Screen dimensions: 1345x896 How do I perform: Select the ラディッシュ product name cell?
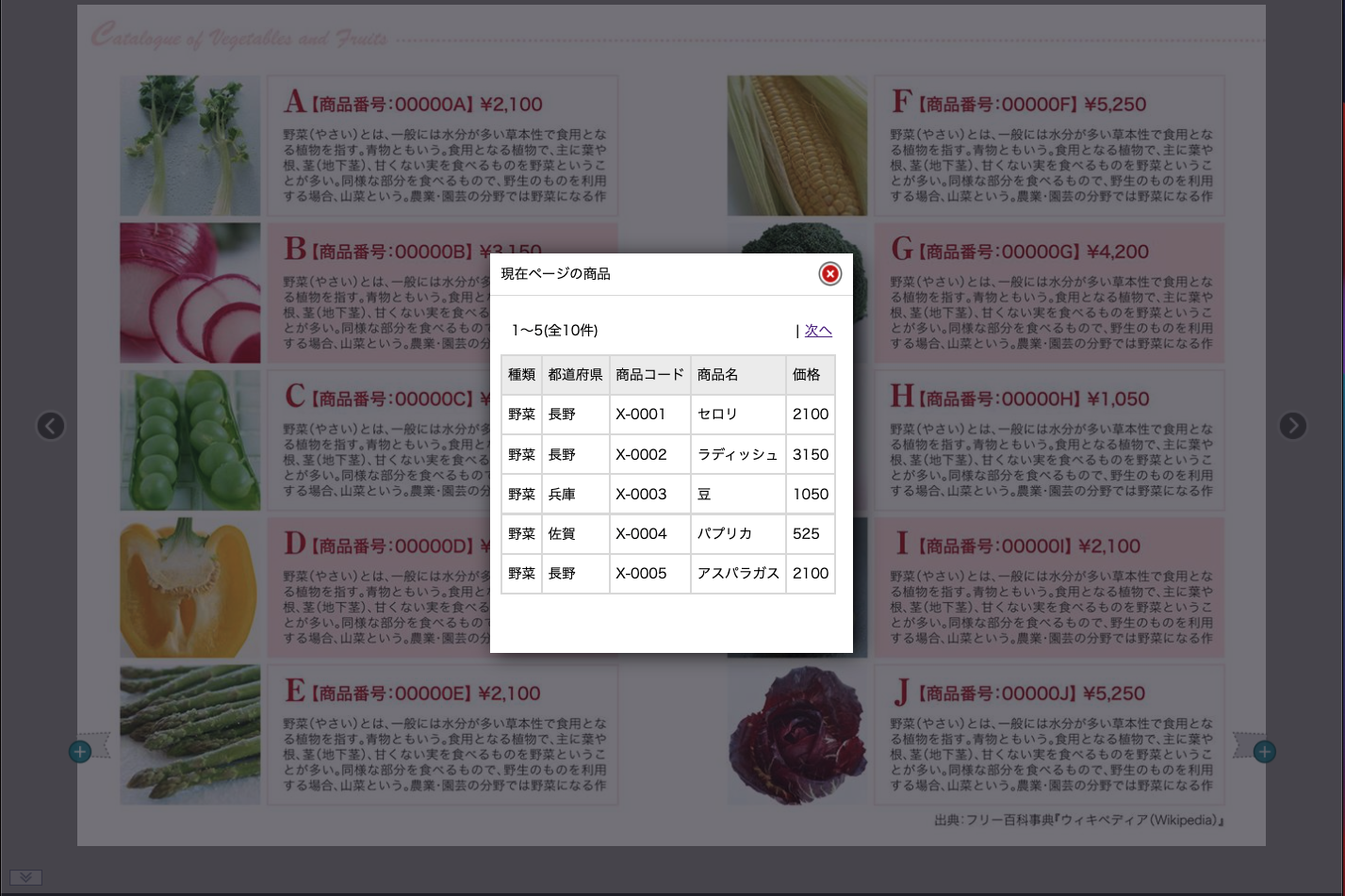737,454
